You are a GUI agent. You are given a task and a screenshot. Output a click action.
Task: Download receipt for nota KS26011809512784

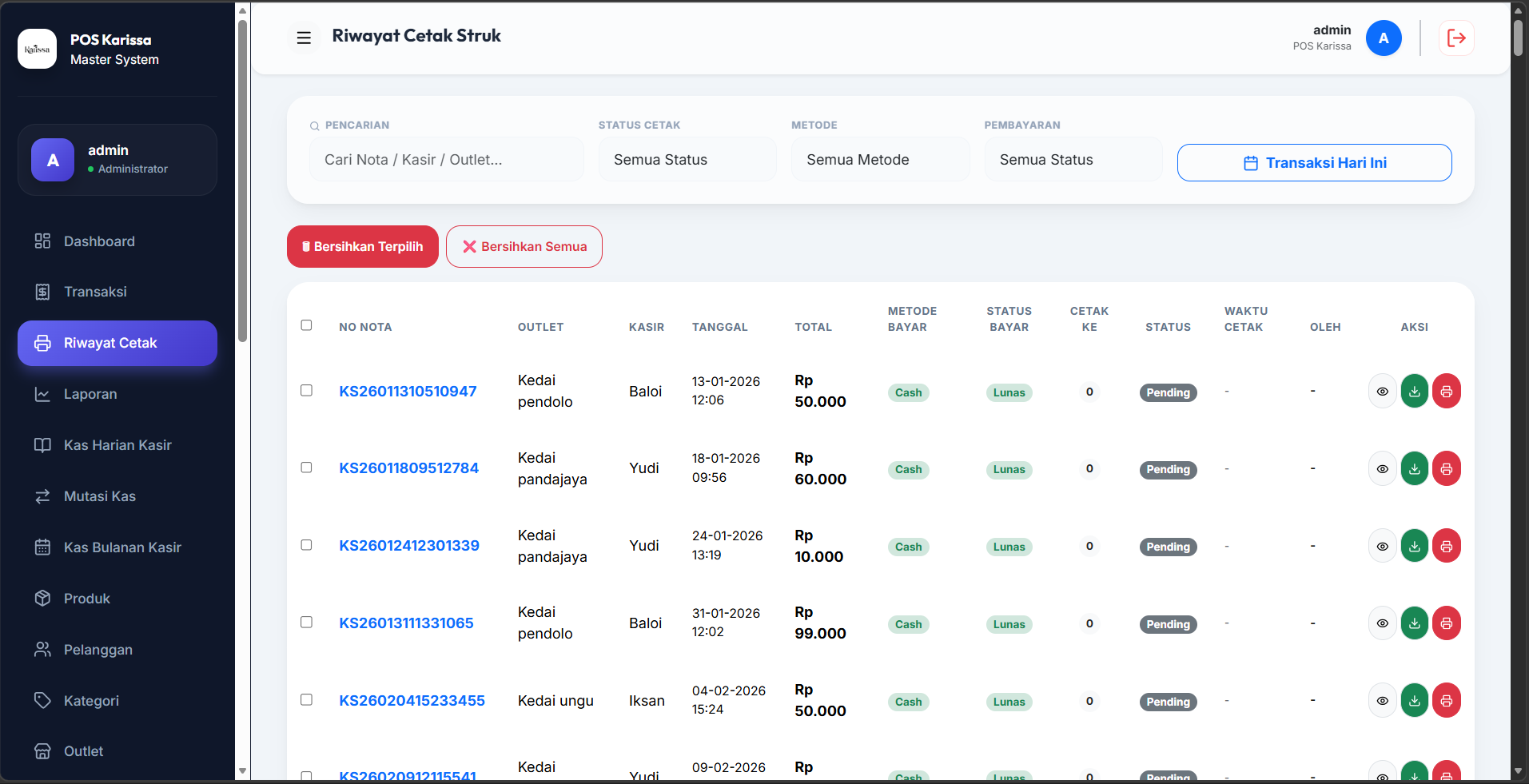tap(1414, 469)
